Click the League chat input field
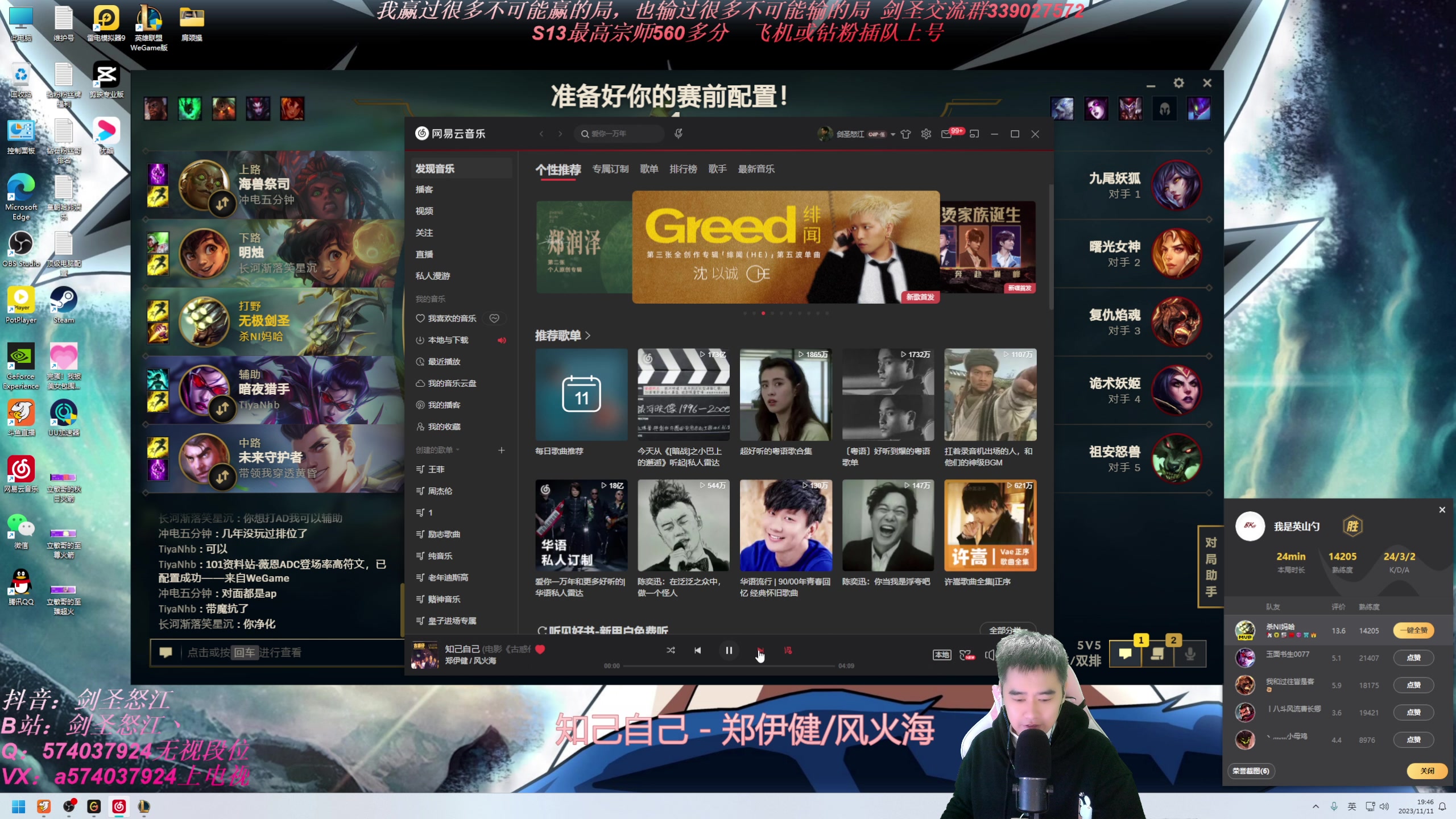Image resolution: width=1456 pixels, height=819 pixels. click(277, 652)
